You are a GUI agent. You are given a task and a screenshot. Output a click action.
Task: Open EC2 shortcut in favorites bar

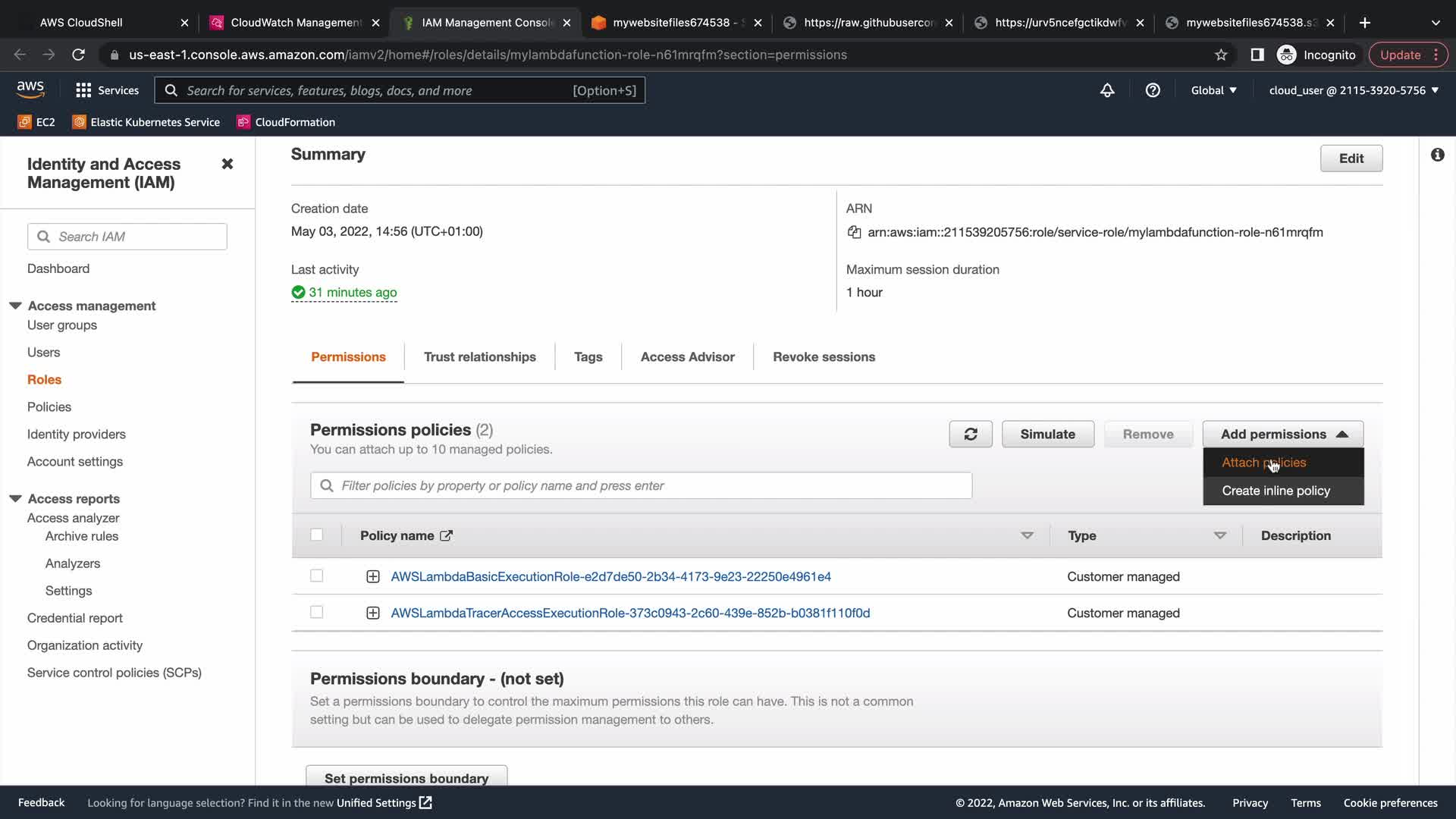(x=36, y=122)
